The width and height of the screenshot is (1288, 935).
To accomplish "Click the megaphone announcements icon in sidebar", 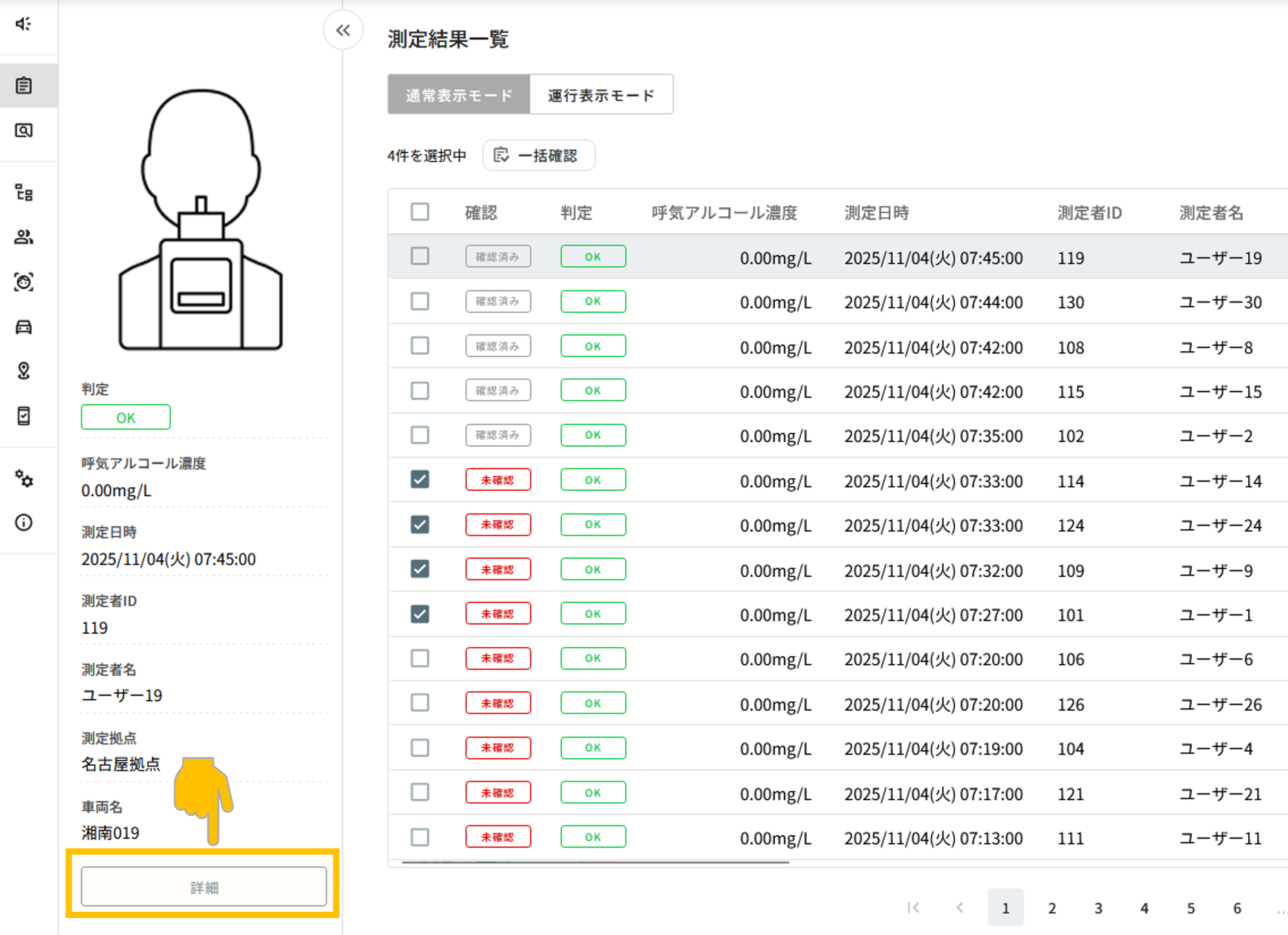I will 23,24.
